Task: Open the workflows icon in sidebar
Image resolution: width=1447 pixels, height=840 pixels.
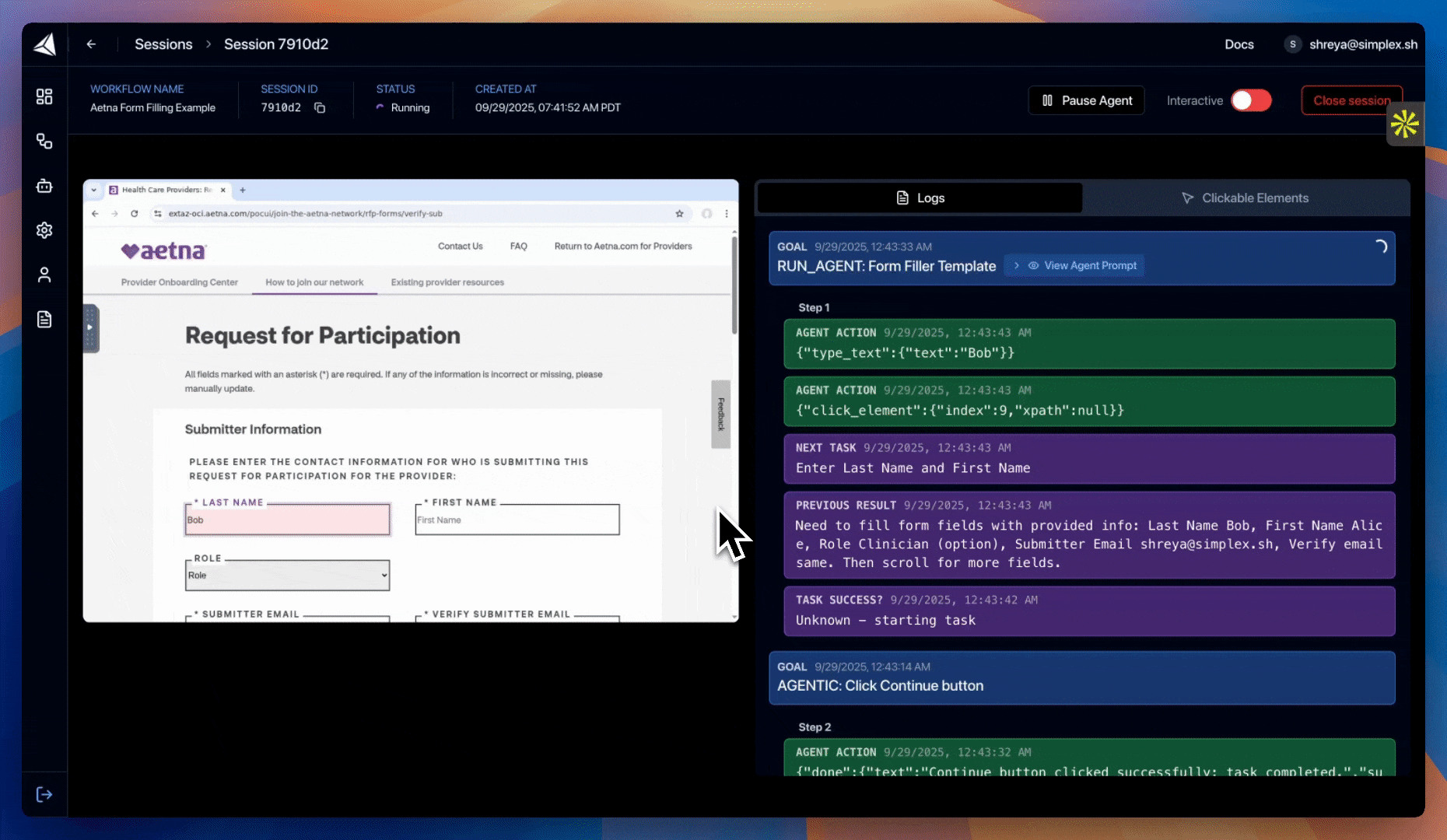Action: [x=44, y=141]
